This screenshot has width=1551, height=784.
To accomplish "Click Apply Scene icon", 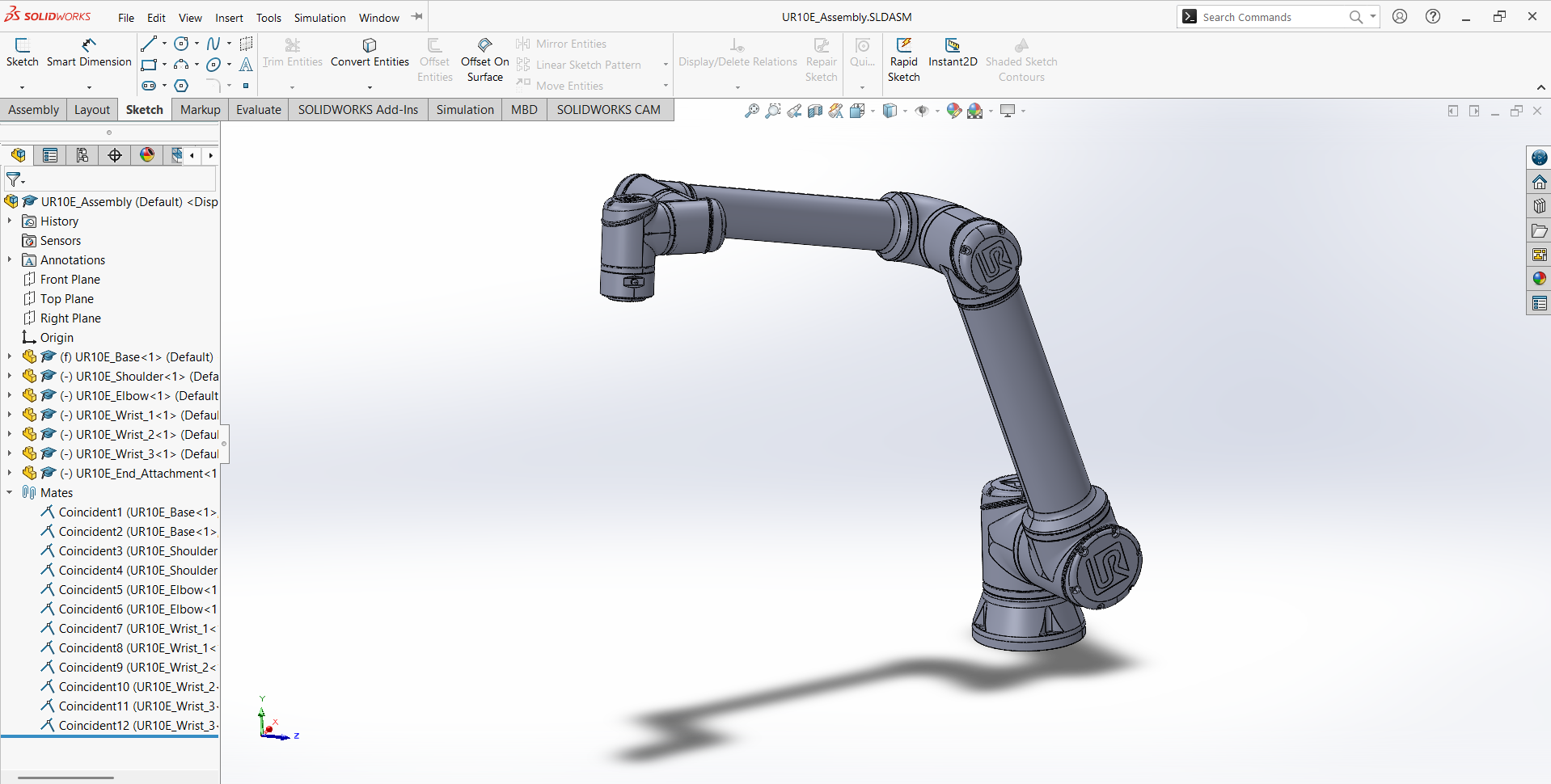I will click(x=975, y=111).
